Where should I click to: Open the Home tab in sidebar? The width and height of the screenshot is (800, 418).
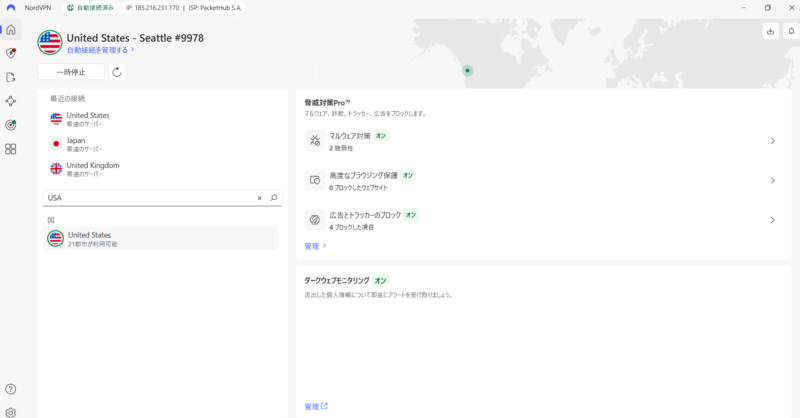[x=11, y=30]
